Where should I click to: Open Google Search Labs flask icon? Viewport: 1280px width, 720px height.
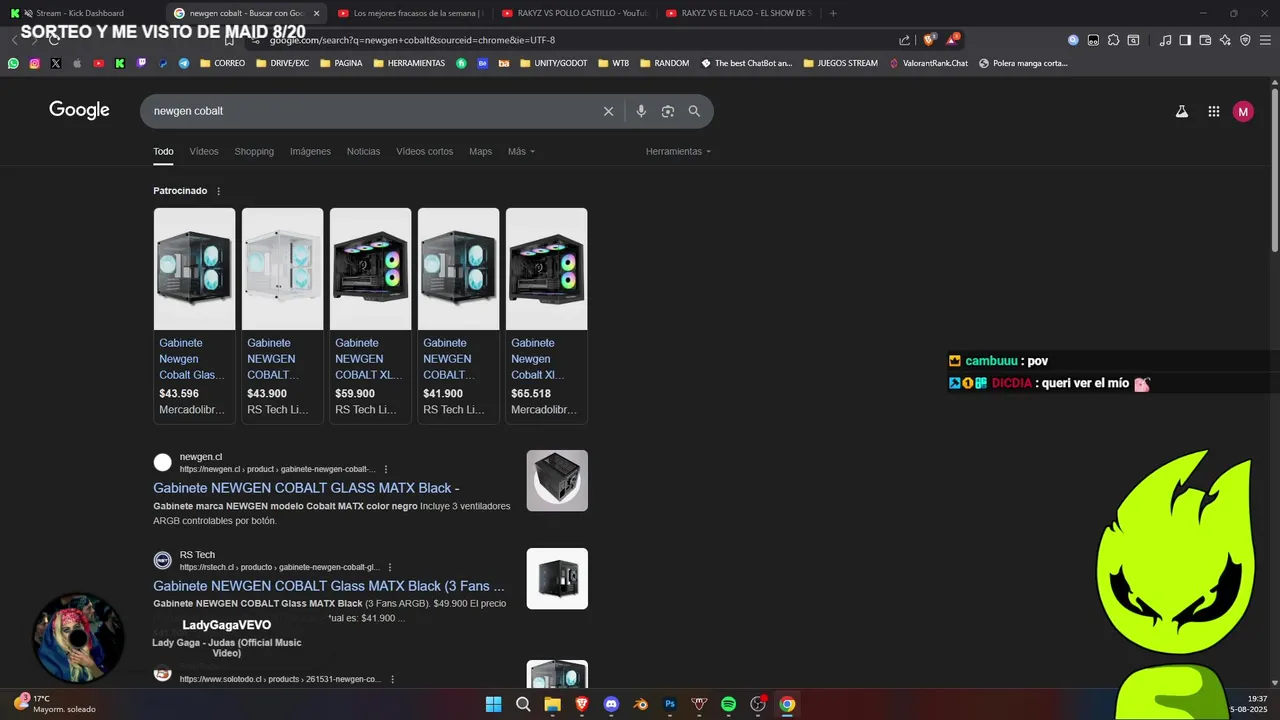[x=1182, y=112]
